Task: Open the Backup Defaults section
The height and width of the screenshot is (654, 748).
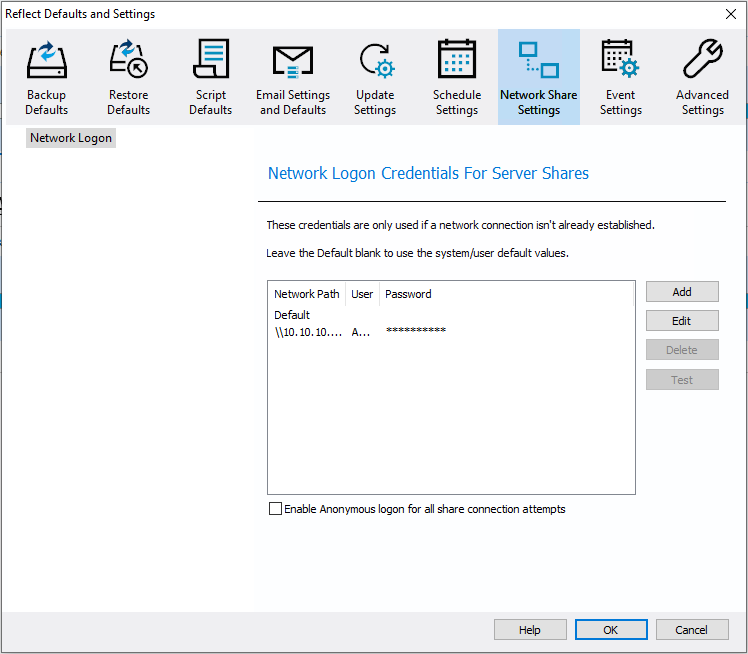Action: [46, 77]
